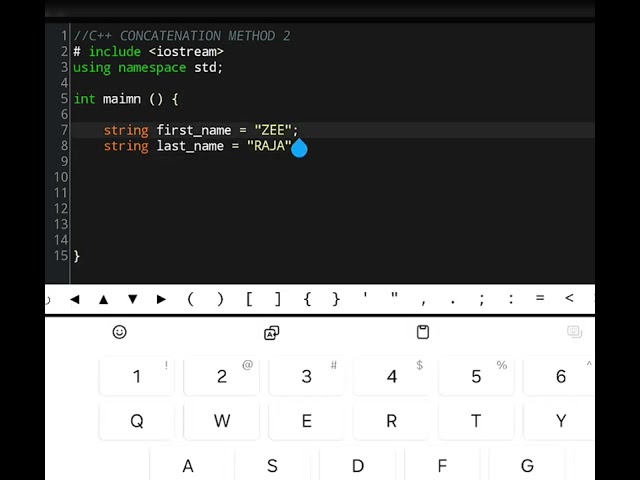Tap the R key on keyboard
The height and width of the screenshot is (480, 640).
click(x=391, y=421)
